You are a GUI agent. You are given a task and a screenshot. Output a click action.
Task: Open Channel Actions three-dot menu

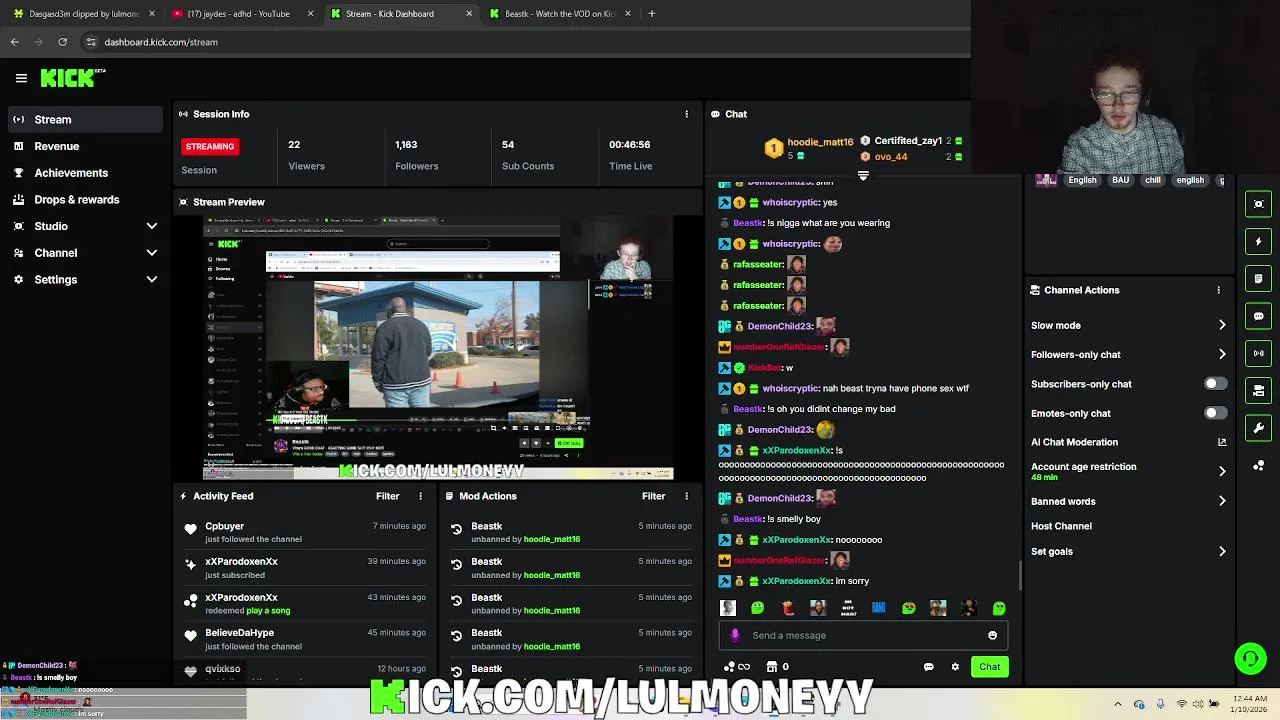[x=1218, y=290]
